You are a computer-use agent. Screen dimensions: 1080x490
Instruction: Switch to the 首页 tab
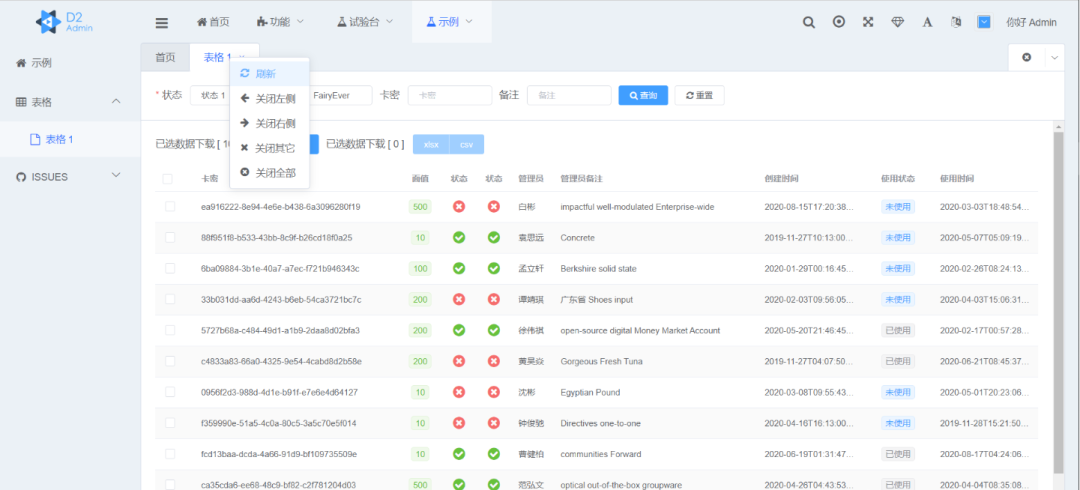(165, 58)
